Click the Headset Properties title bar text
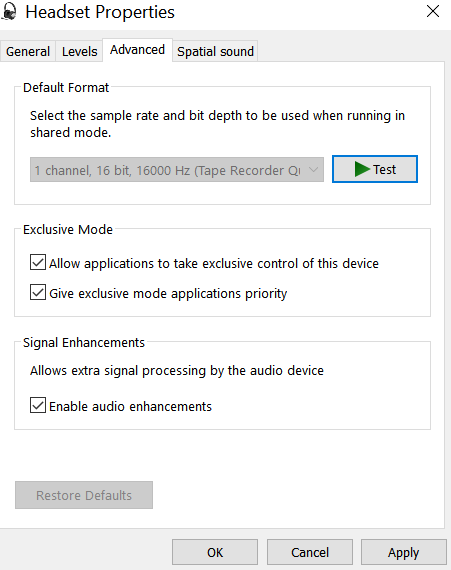Screen dimensions: 451x570 click(x=100, y=12)
